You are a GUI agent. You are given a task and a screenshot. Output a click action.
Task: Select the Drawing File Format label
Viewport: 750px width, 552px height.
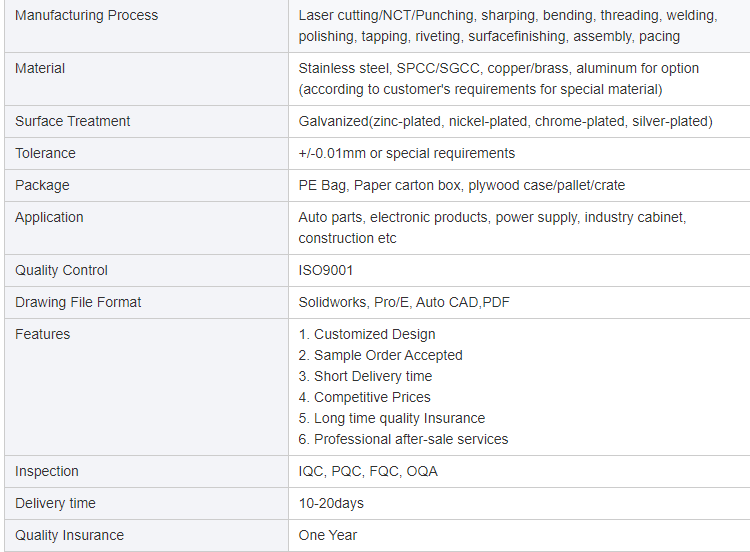(78, 302)
